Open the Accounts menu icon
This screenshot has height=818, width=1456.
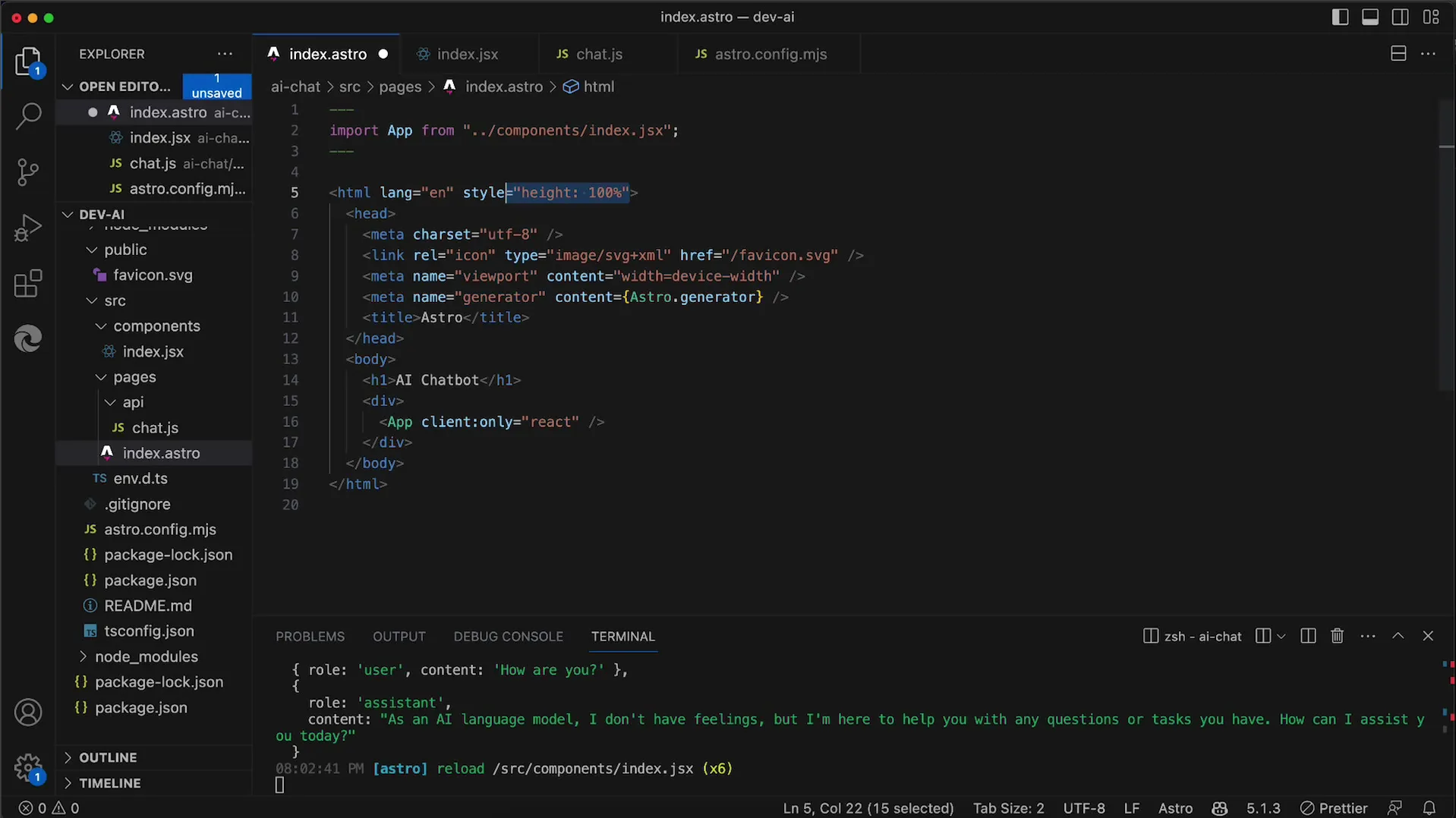(x=28, y=713)
